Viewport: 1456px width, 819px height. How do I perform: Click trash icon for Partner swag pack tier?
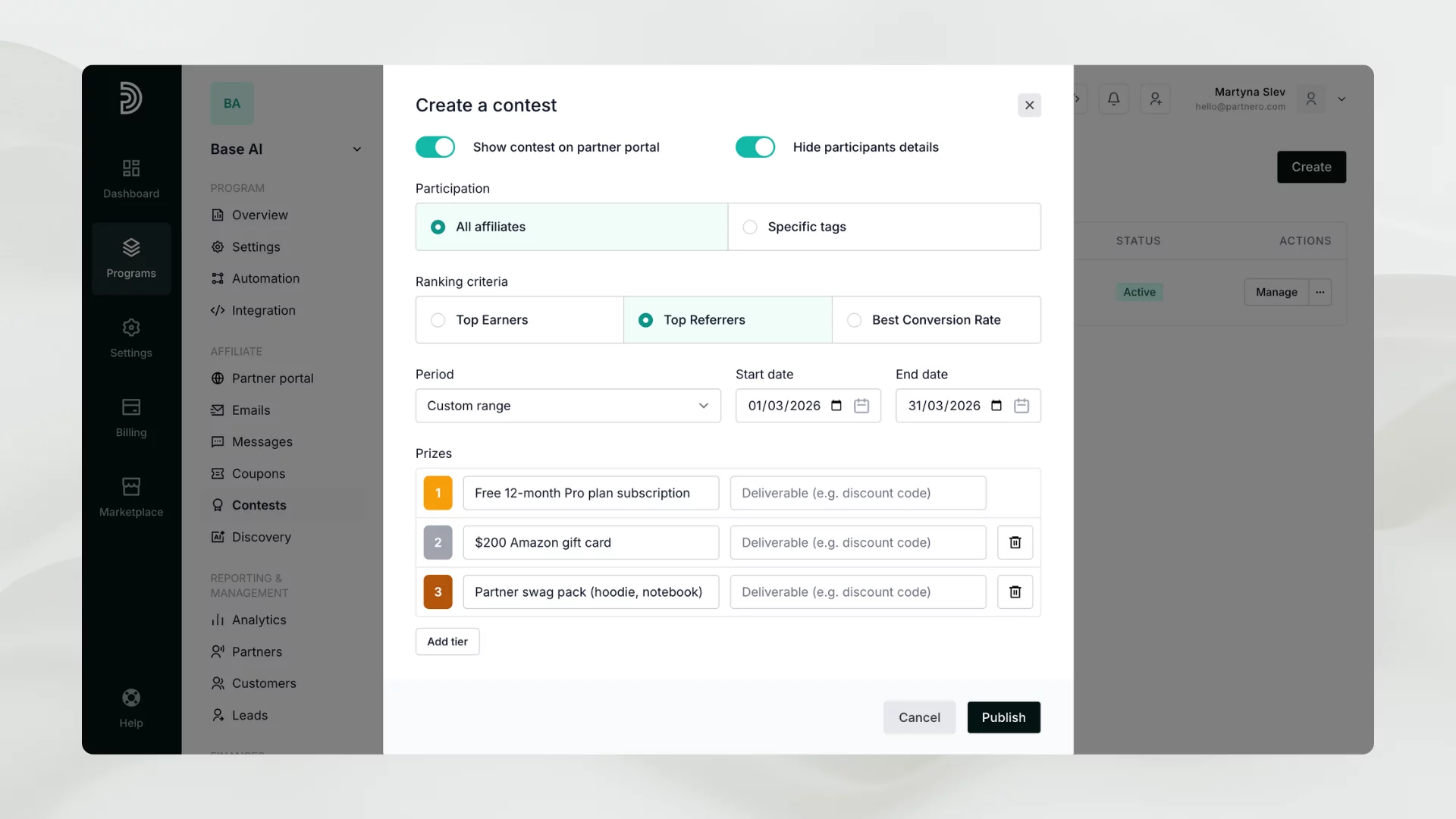(x=1015, y=591)
